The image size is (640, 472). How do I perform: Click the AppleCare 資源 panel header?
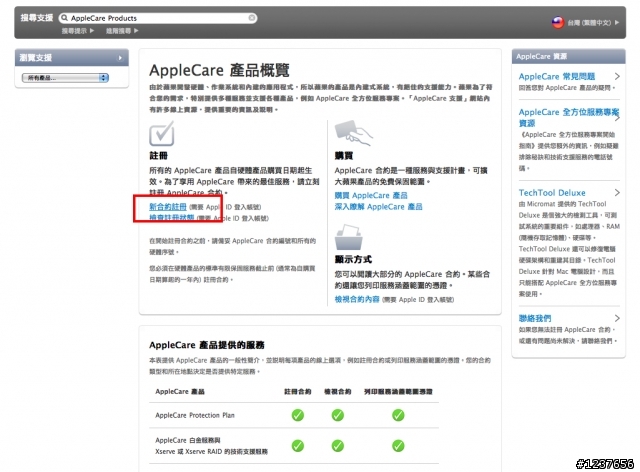point(569,56)
